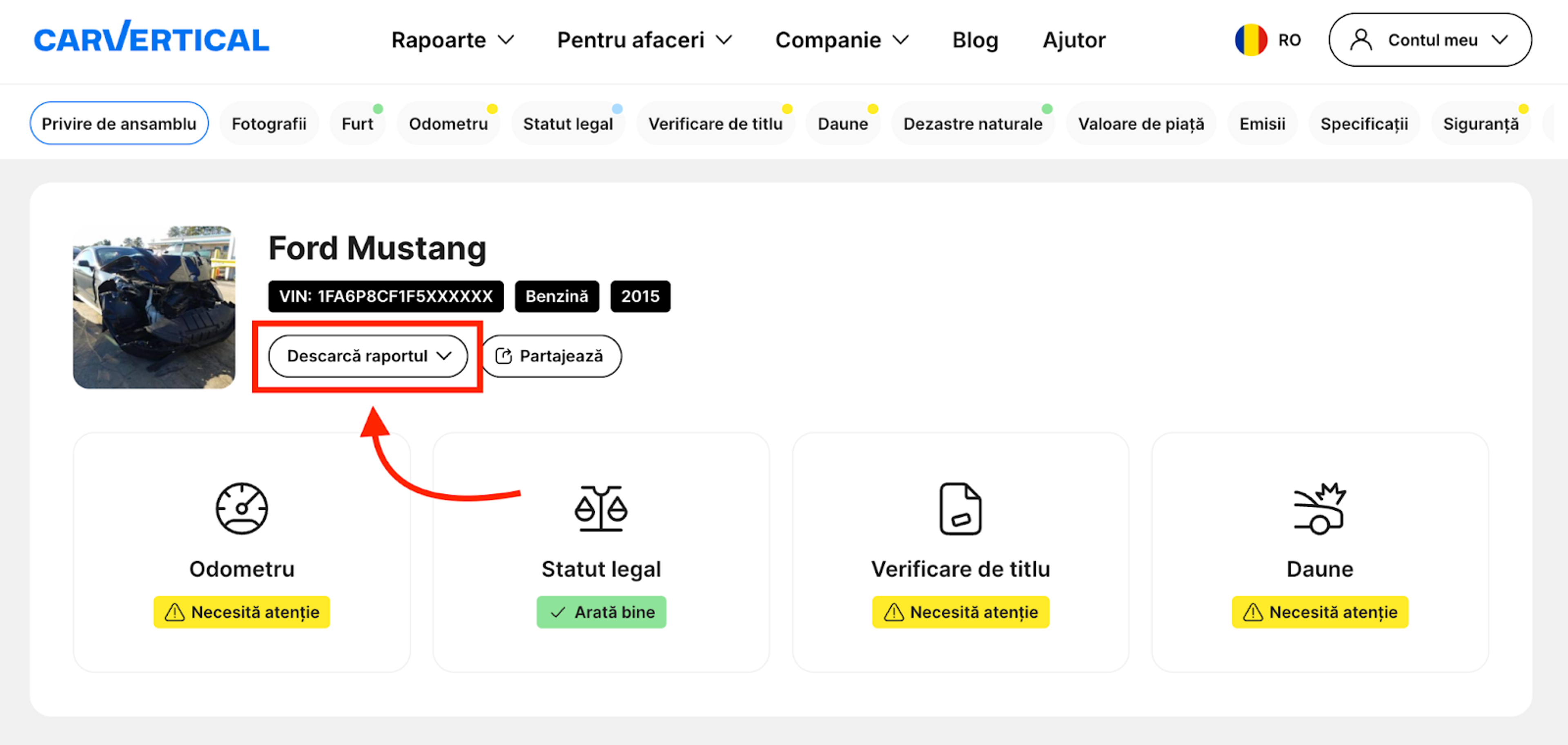The width and height of the screenshot is (1568, 745).
Task: Click the user profile icon
Action: click(1361, 40)
